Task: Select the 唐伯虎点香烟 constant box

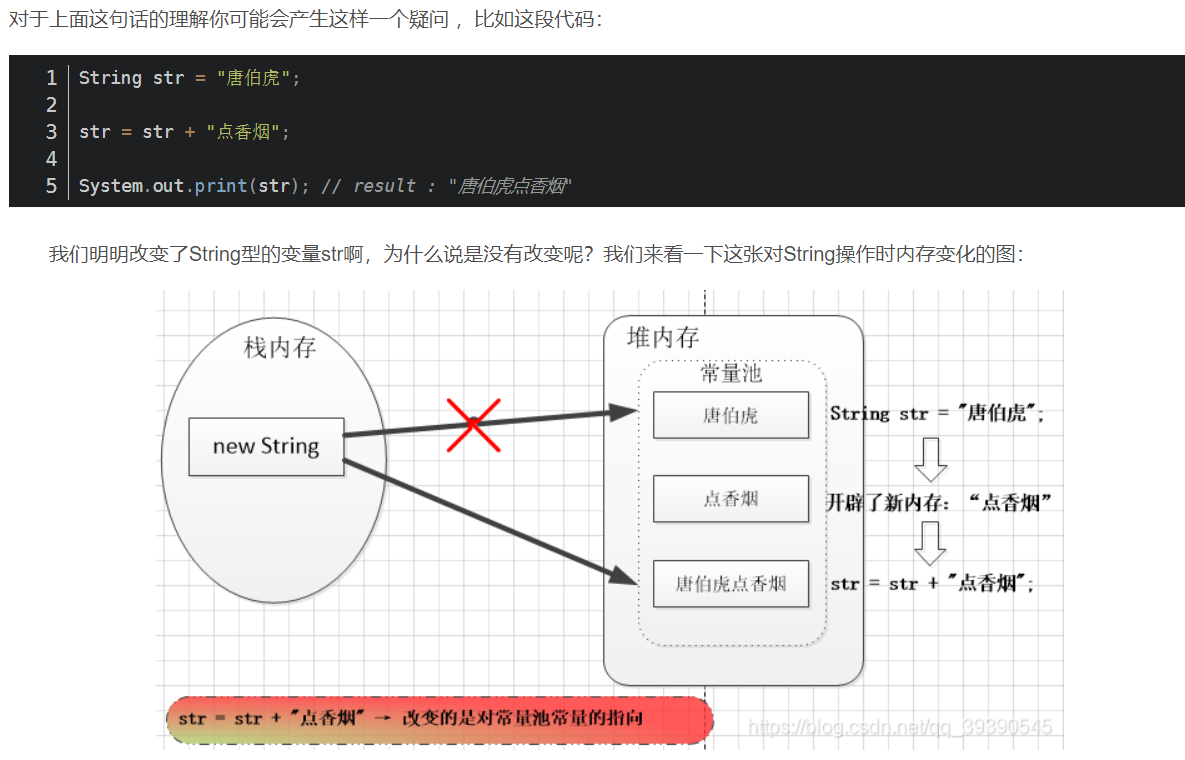Action: click(x=731, y=583)
